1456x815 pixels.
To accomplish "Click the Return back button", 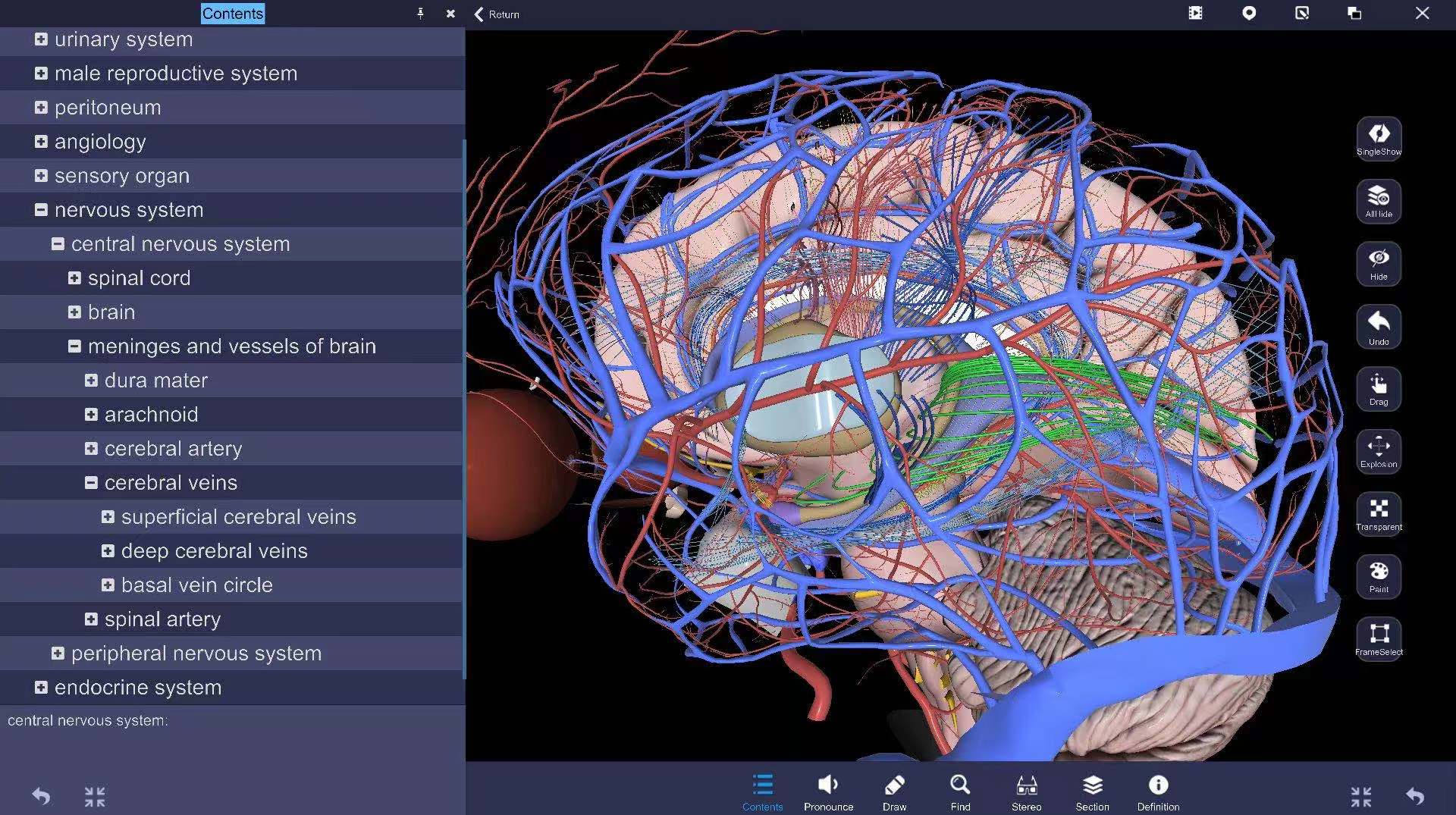I will point(497,14).
